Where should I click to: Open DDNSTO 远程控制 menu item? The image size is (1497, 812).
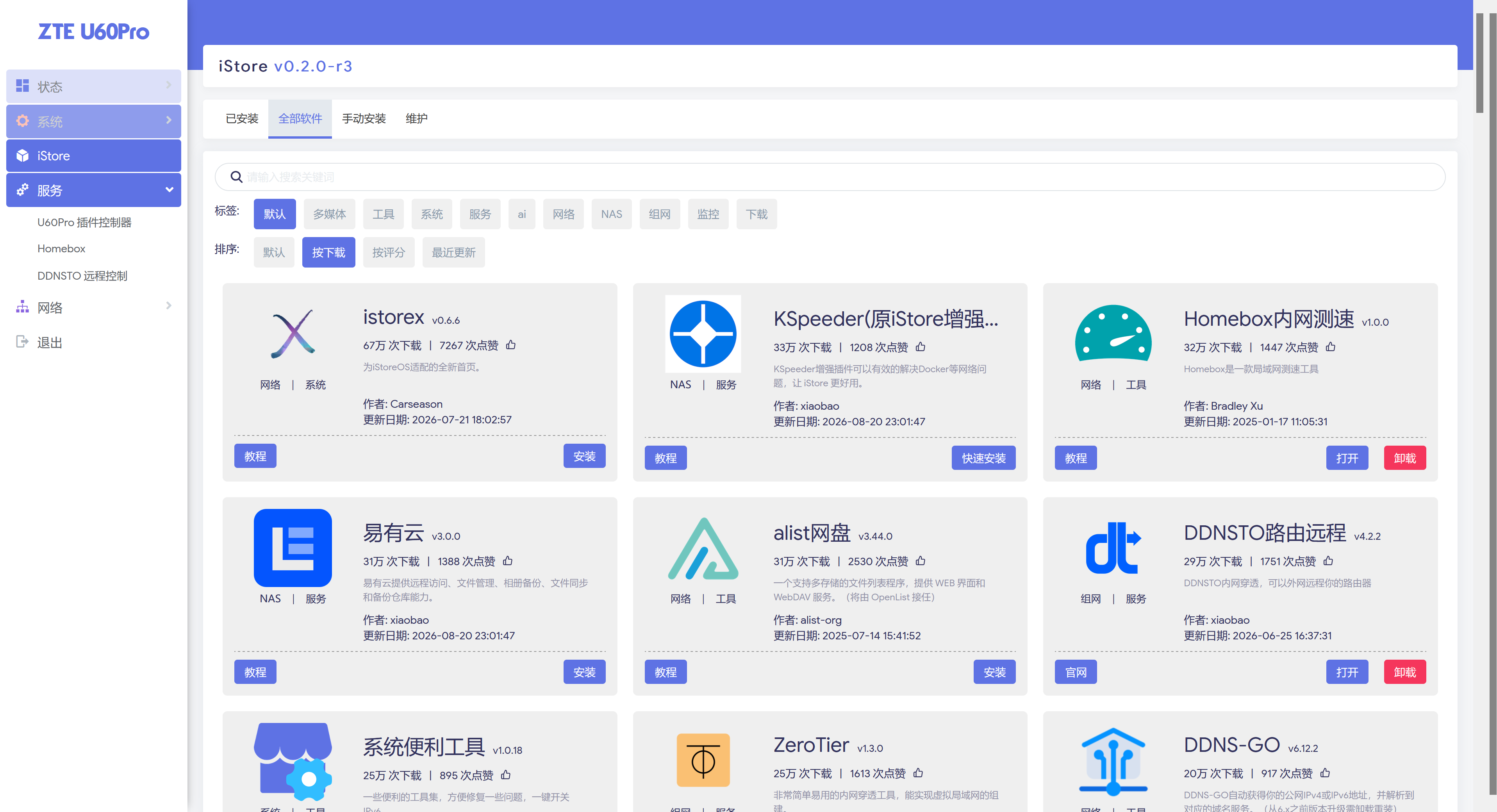click(82, 275)
